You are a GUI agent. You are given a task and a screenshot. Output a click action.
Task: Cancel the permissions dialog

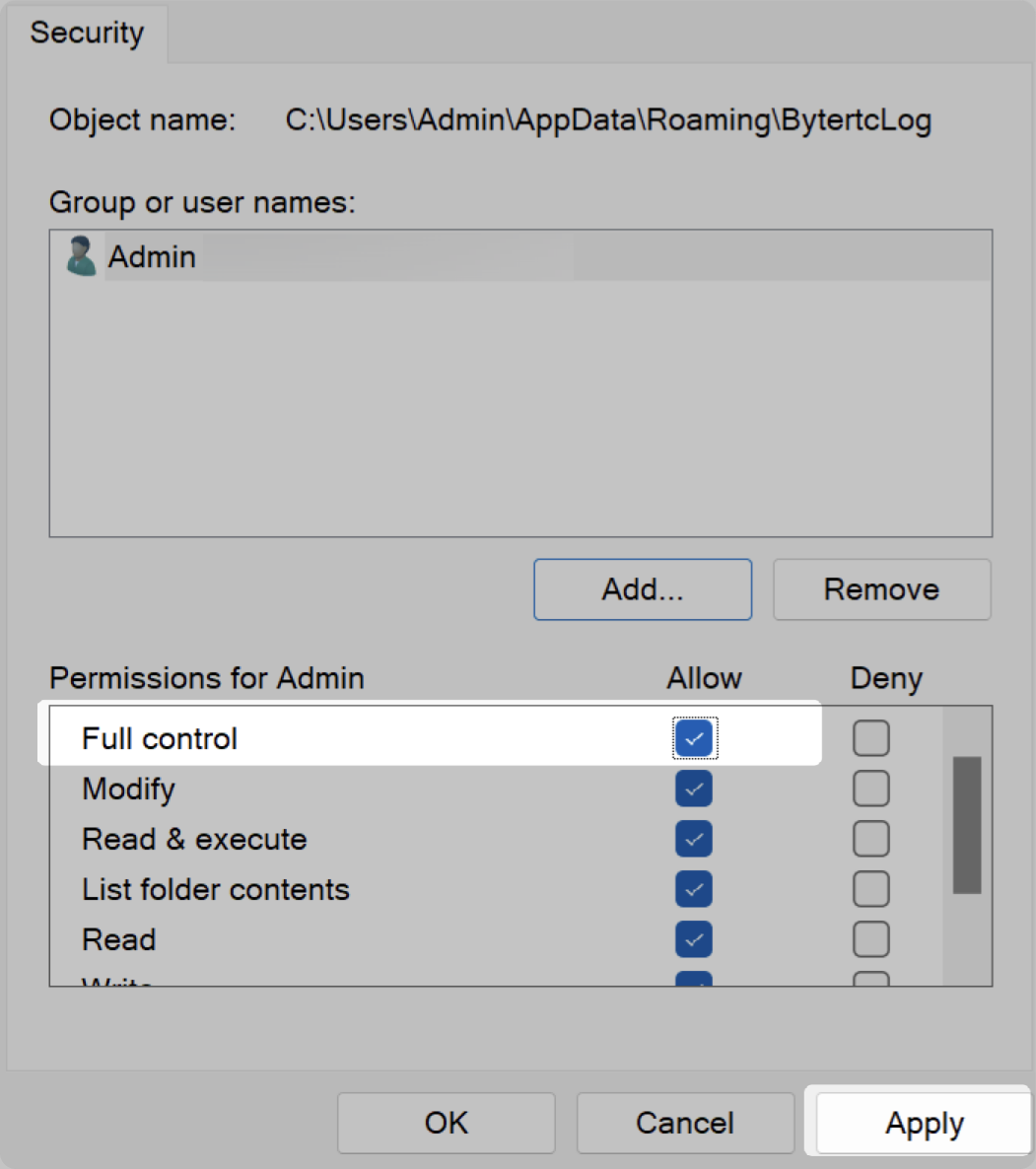[x=685, y=1123]
